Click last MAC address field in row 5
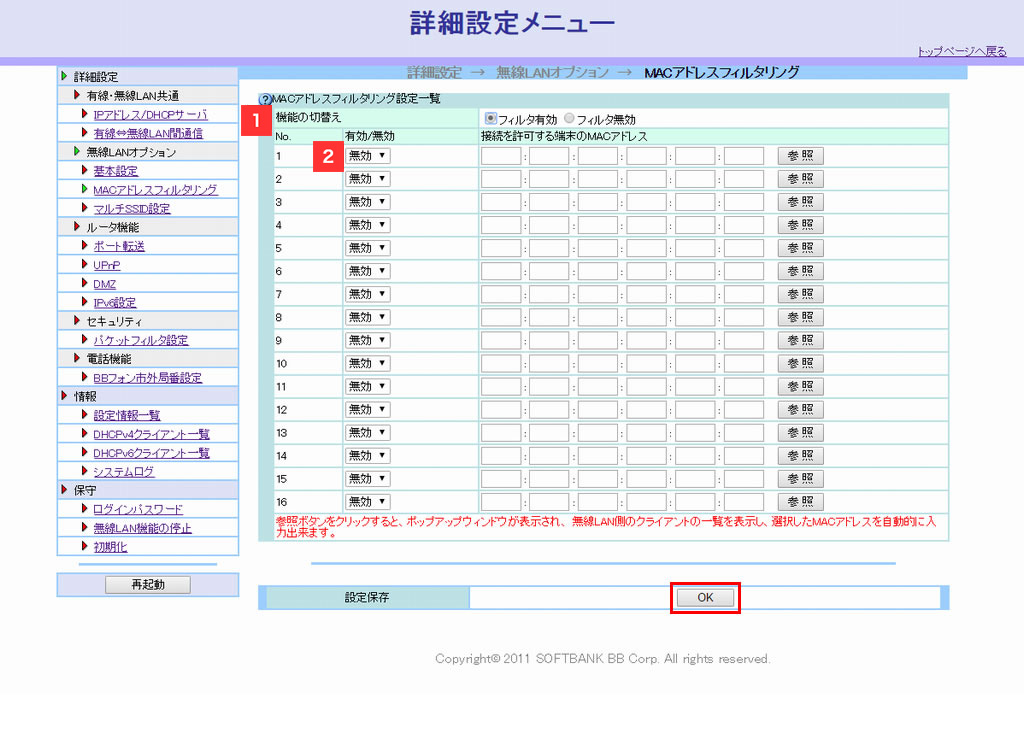The height and width of the screenshot is (739, 1024). [743, 248]
